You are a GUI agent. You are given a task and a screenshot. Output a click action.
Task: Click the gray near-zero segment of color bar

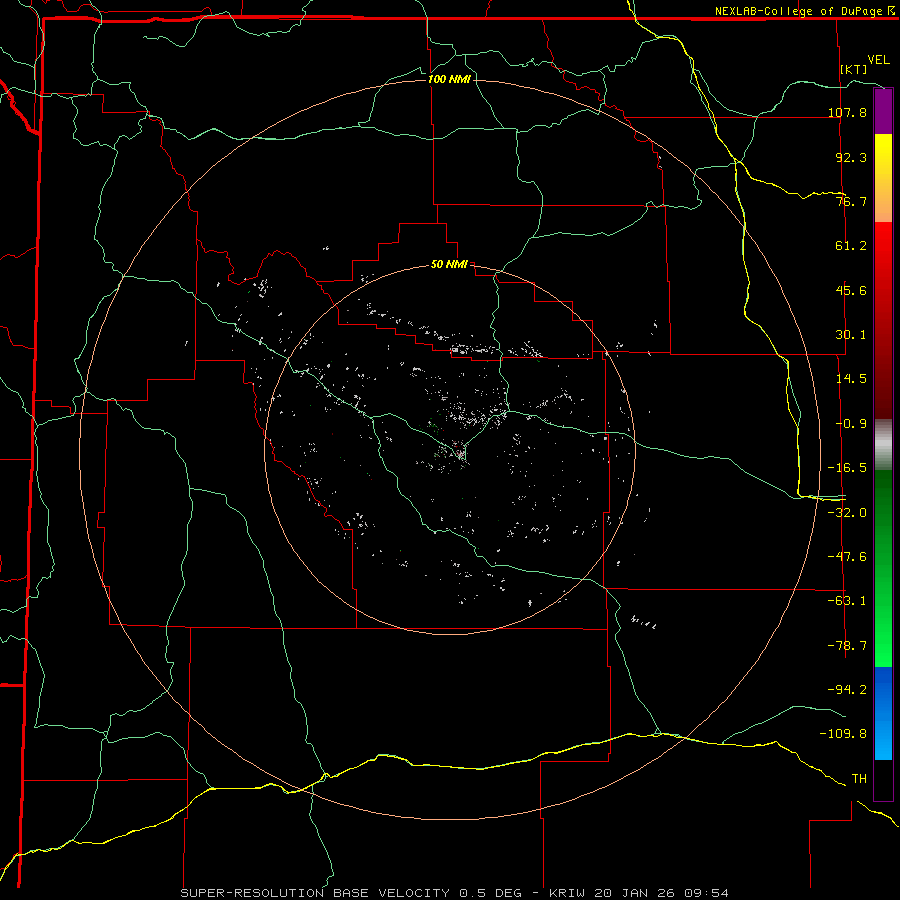point(883,444)
